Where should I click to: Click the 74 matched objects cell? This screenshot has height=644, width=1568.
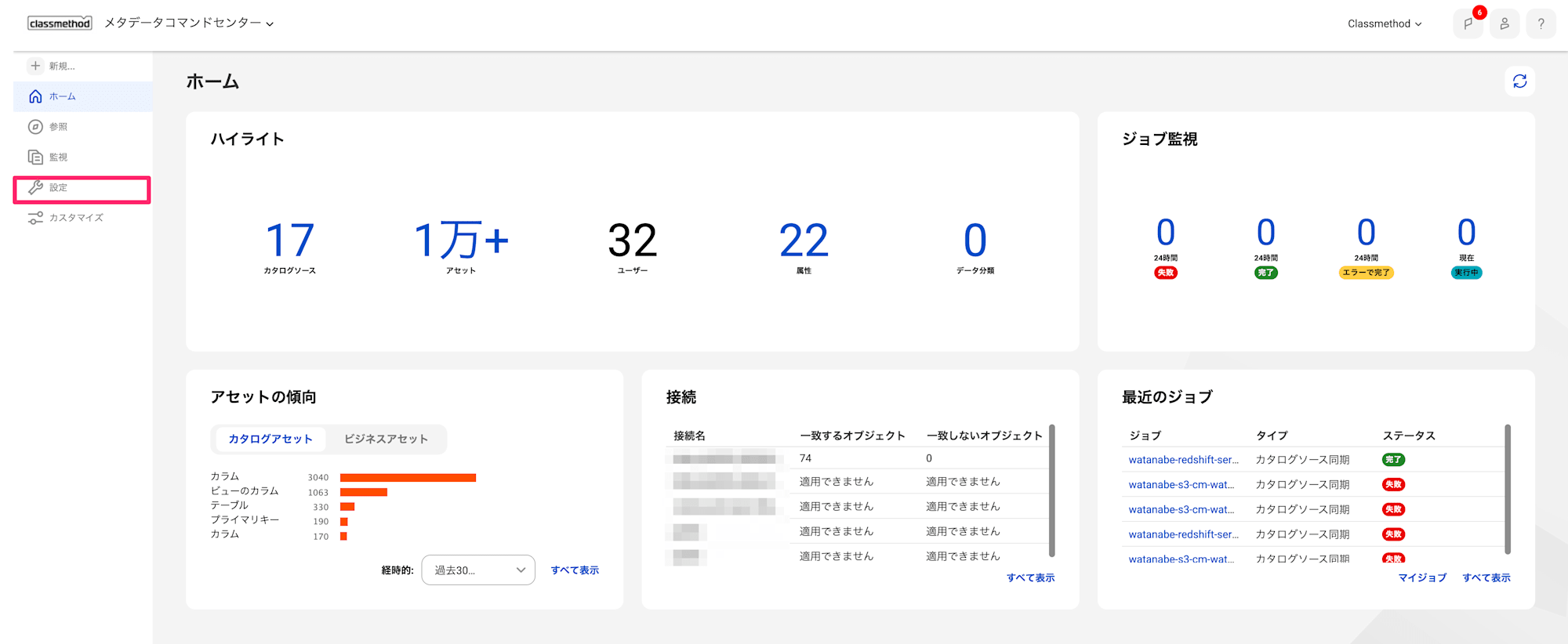tap(805, 458)
